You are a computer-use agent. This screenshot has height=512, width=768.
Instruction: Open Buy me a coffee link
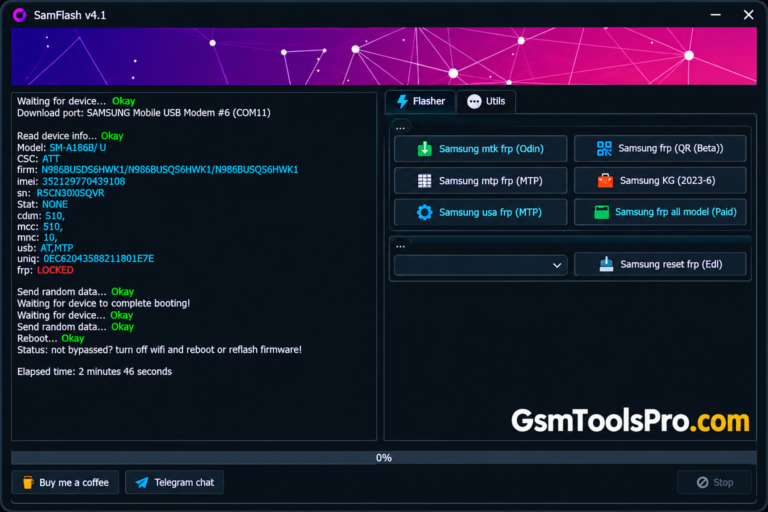click(x=65, y=483)
